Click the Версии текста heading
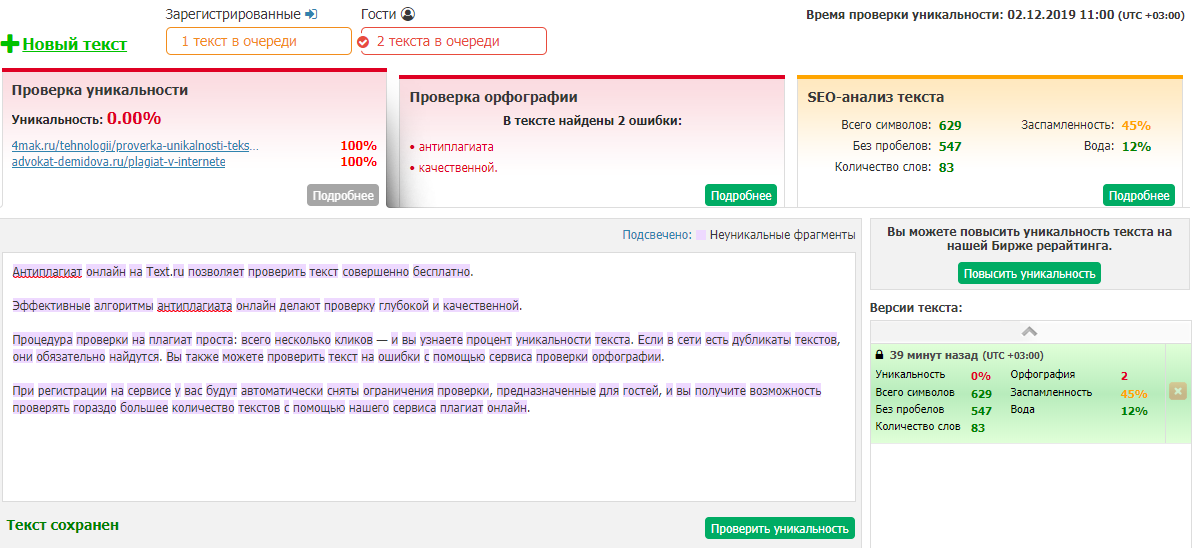 (916, 308)
